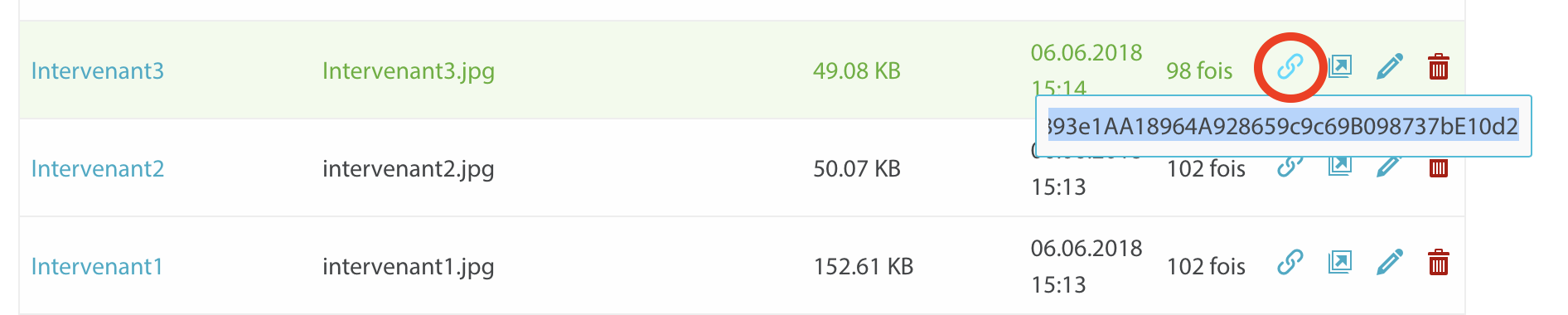The image size is (1568, 315).
Task: Open the Intervenant3 title link
Action: [98, 71]
